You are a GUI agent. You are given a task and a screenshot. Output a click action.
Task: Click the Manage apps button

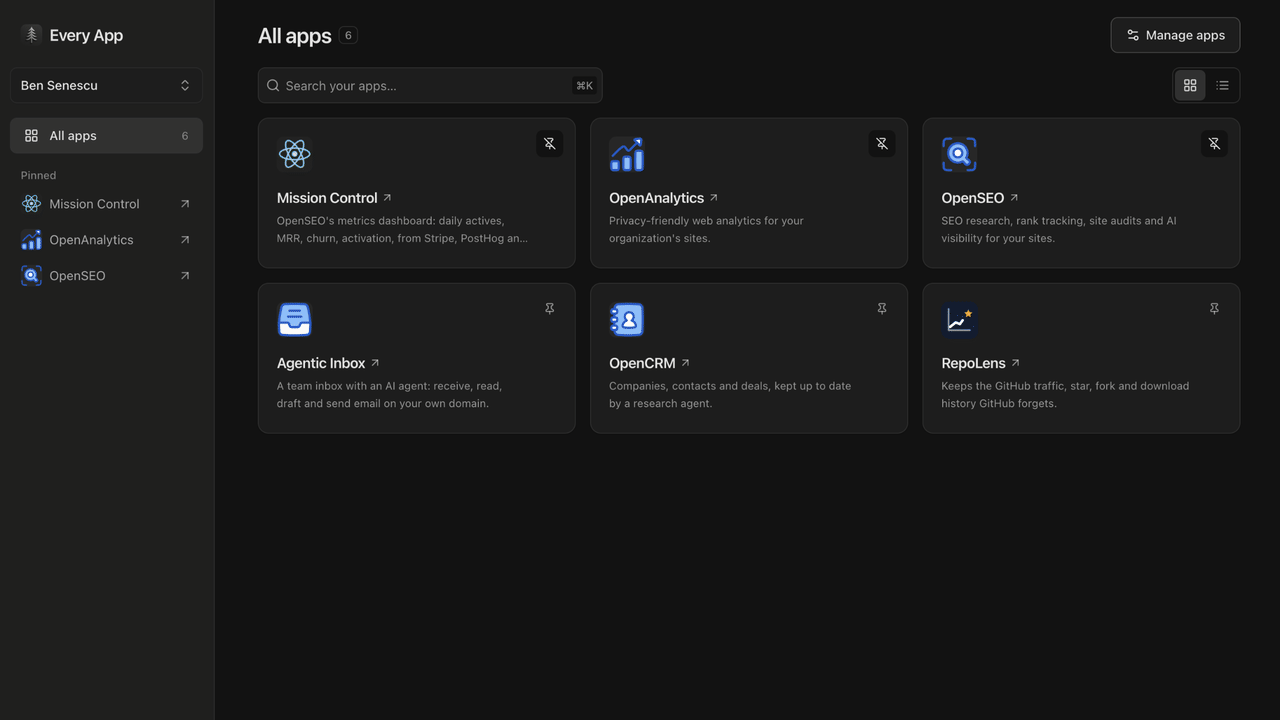point(1175,35)
